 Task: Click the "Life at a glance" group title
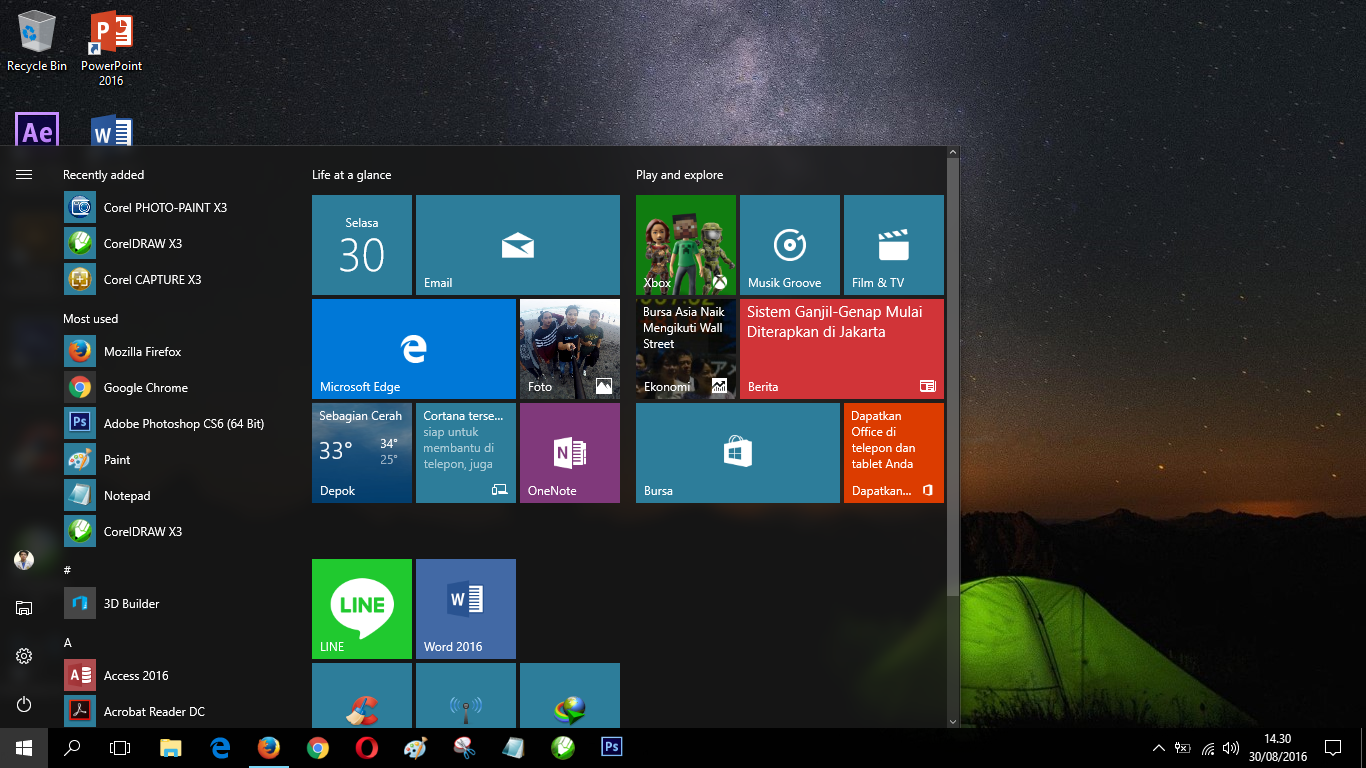[352, 175]
